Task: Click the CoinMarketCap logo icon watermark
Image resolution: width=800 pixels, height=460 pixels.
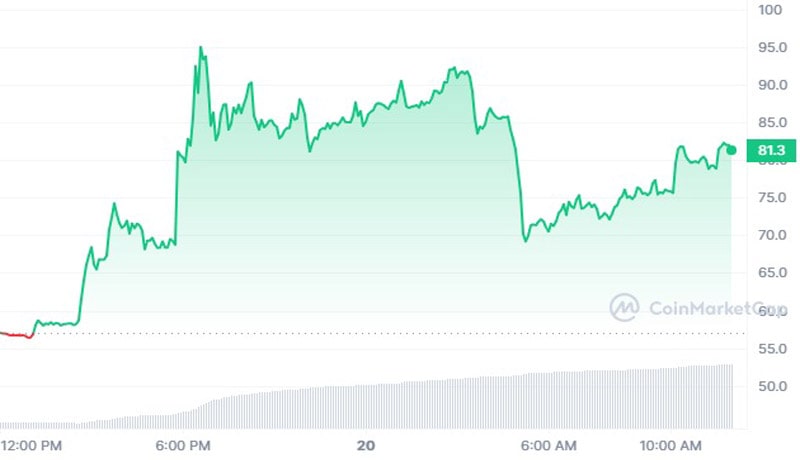Action: 625,306
